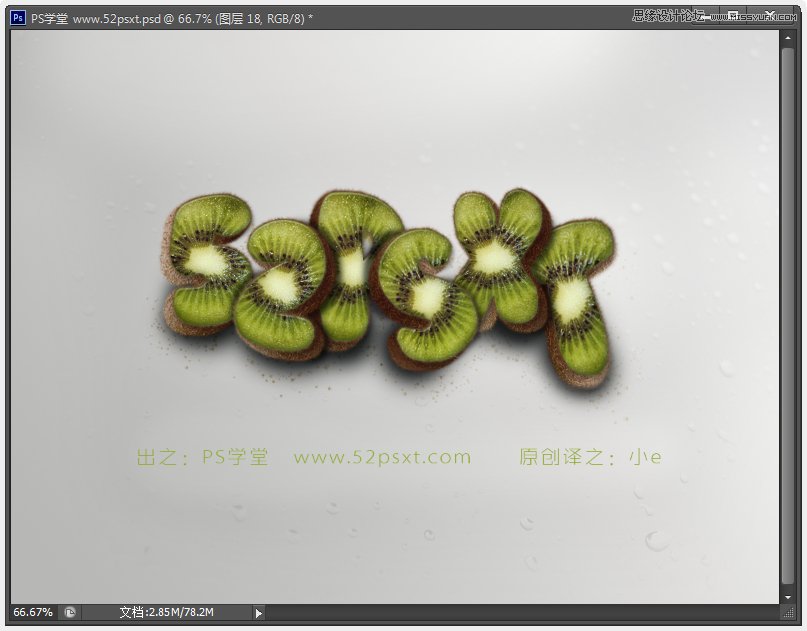Click the kiwi '5' letter on canvas
Screen dimensions: 807x631
207,264
